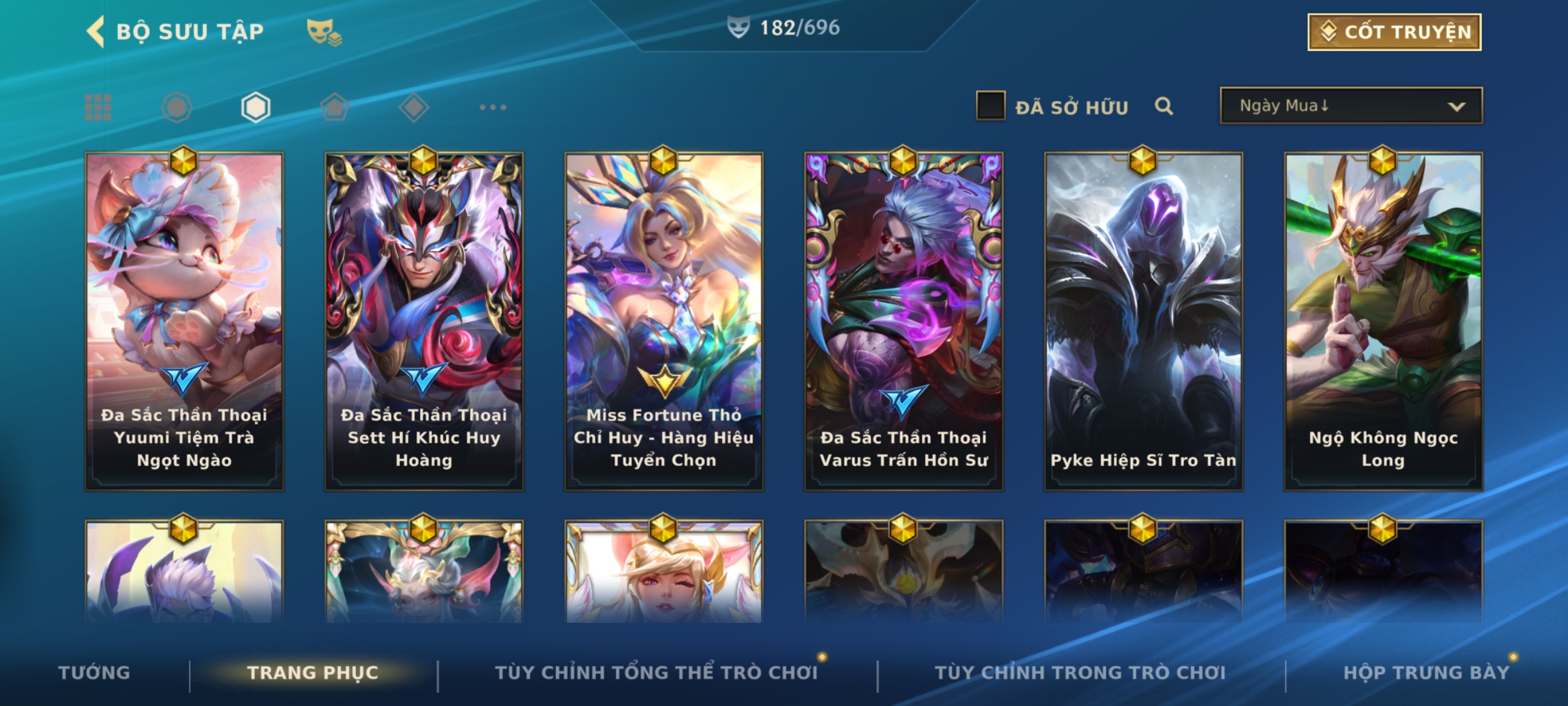Screen dimensions: 1568x706
Task: Open the Cốt Truyện button
Action: click(x=1394, y=32)
